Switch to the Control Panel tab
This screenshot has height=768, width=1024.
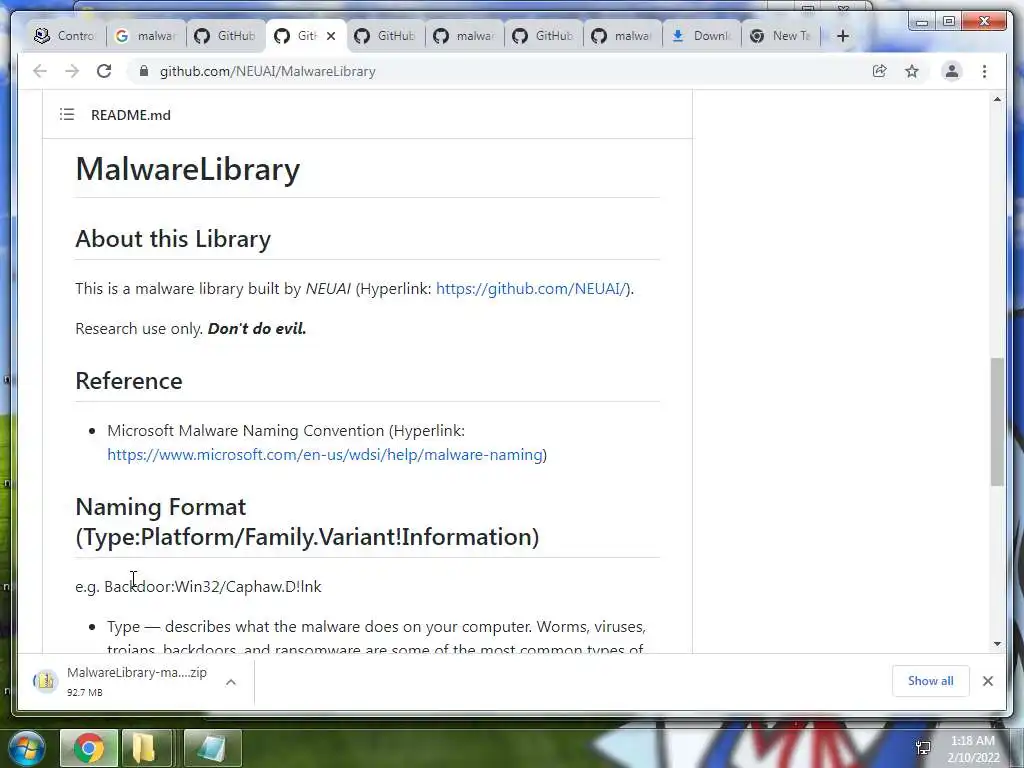pyautogui.click(x=65, y=36)
